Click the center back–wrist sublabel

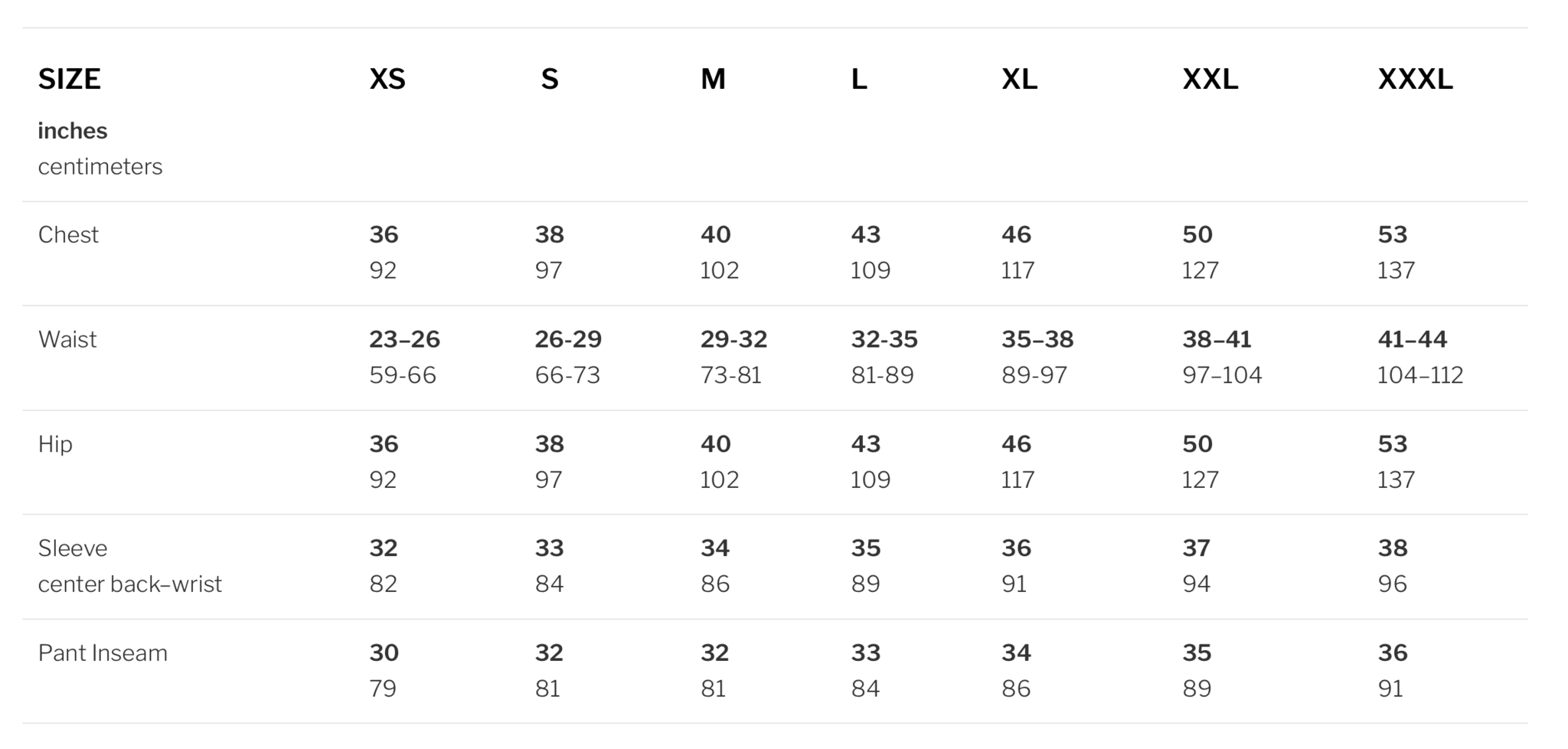click(x=130, y=584)
